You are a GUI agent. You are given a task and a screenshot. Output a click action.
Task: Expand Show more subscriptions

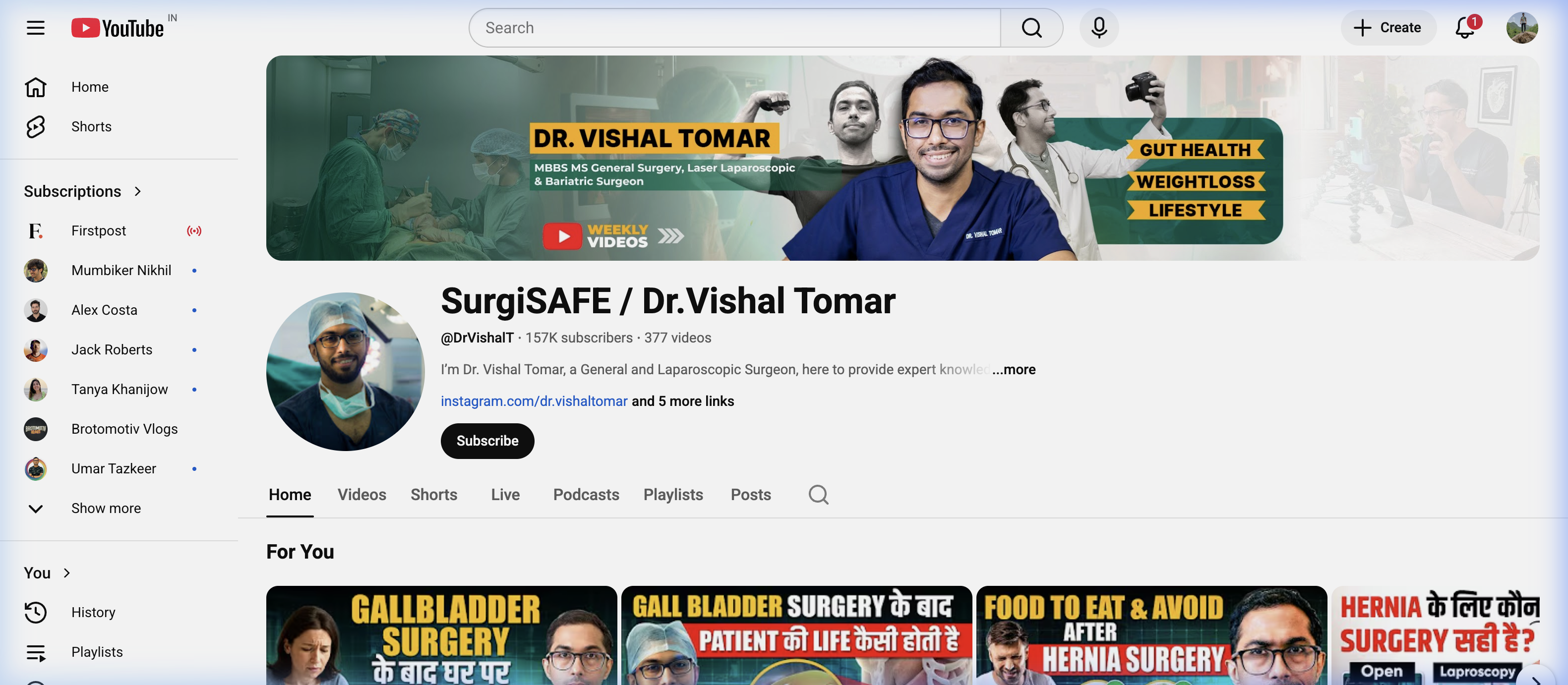click(105, 508)
